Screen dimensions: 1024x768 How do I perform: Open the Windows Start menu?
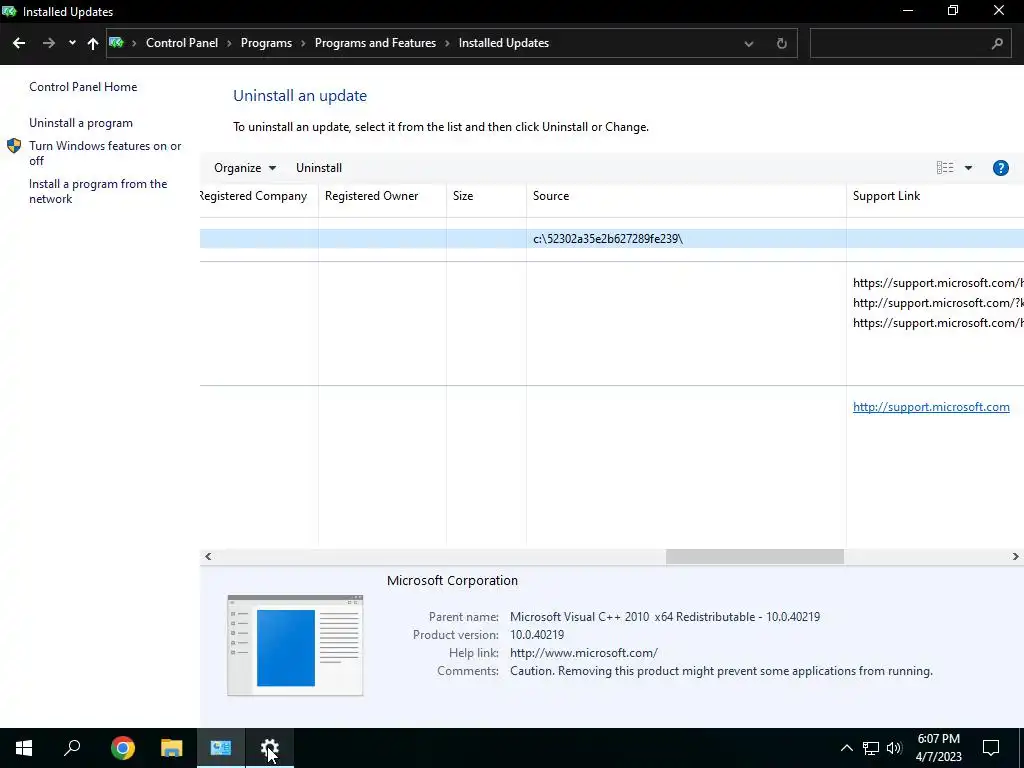click(x=24, y=748)
